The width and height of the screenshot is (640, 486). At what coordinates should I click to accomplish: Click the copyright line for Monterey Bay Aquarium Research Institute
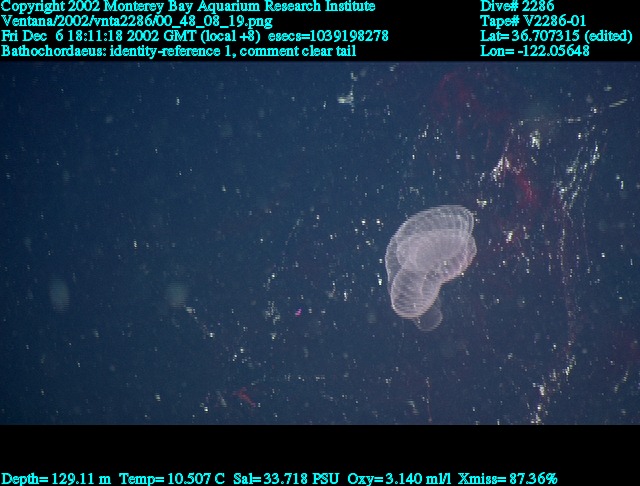coord(188,7)
